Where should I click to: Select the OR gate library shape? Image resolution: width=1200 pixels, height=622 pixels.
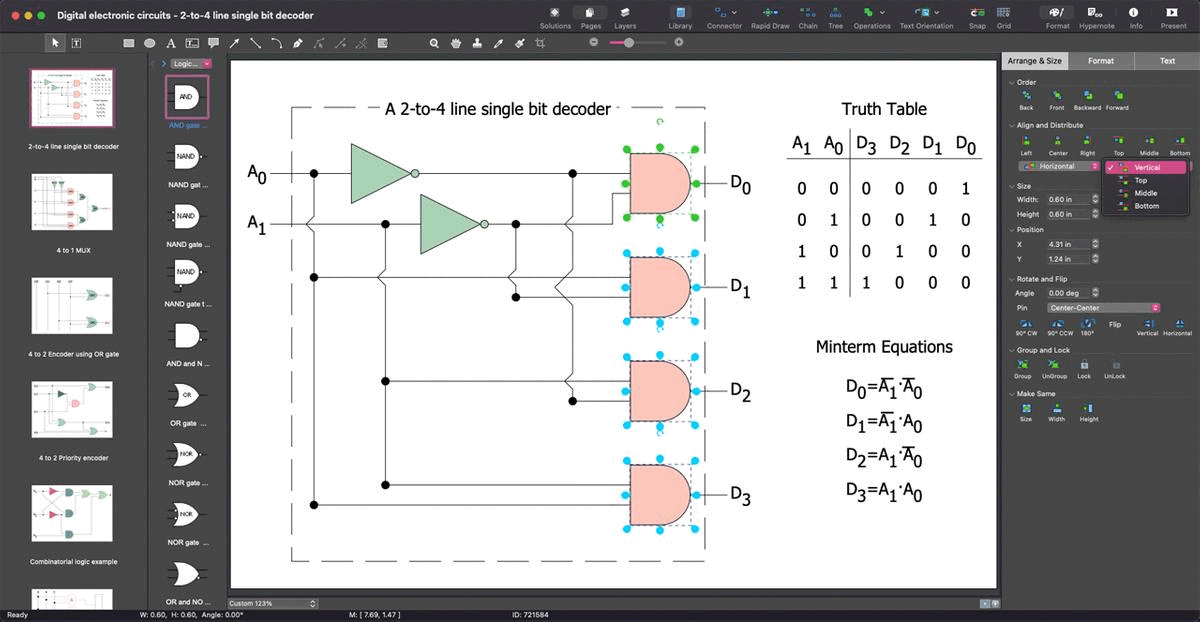186,396
